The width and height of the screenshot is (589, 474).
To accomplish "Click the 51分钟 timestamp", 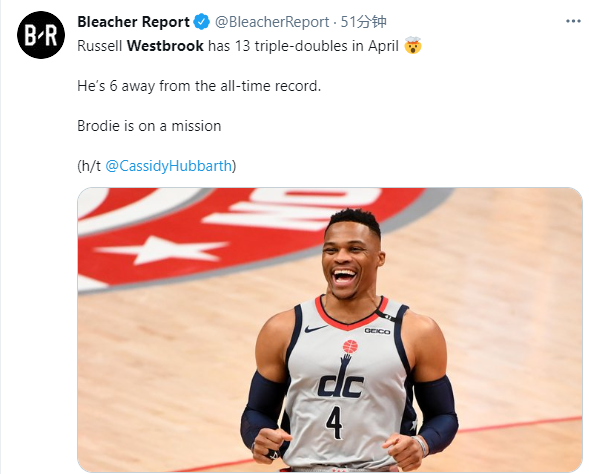I will pyautogui.click(x=363, y=22).
